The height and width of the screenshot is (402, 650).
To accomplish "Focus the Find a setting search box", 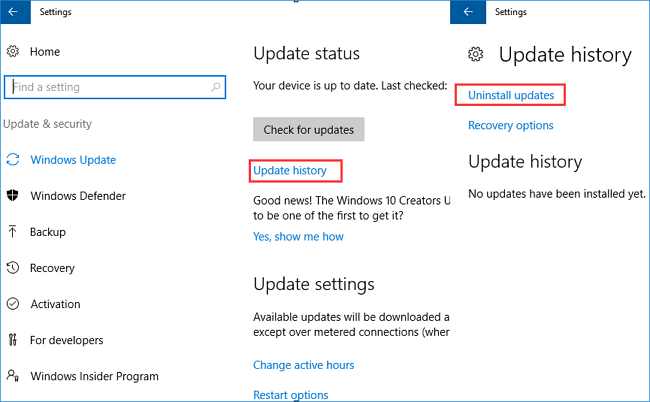I will click(x=115, y=87).
